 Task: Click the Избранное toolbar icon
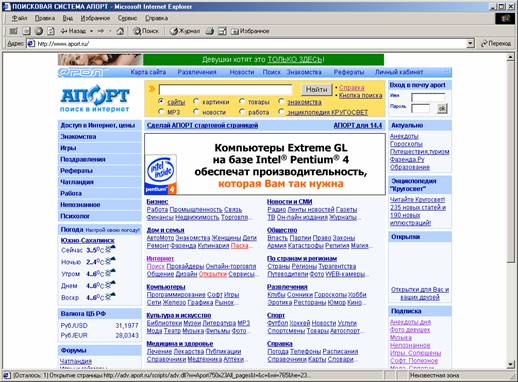click(250, 31)
